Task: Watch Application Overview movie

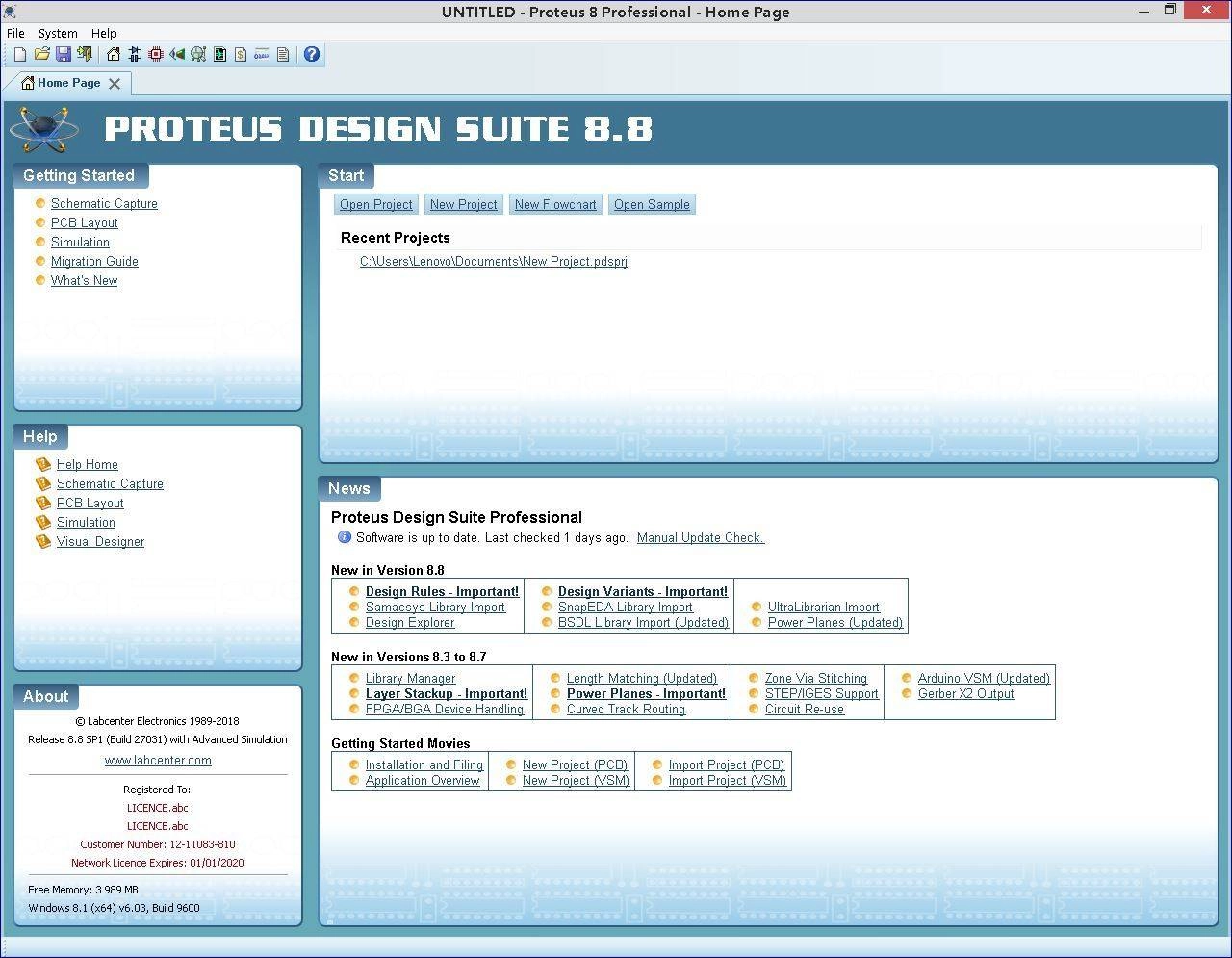Action: pyautogui.click(x=423, y=780)
